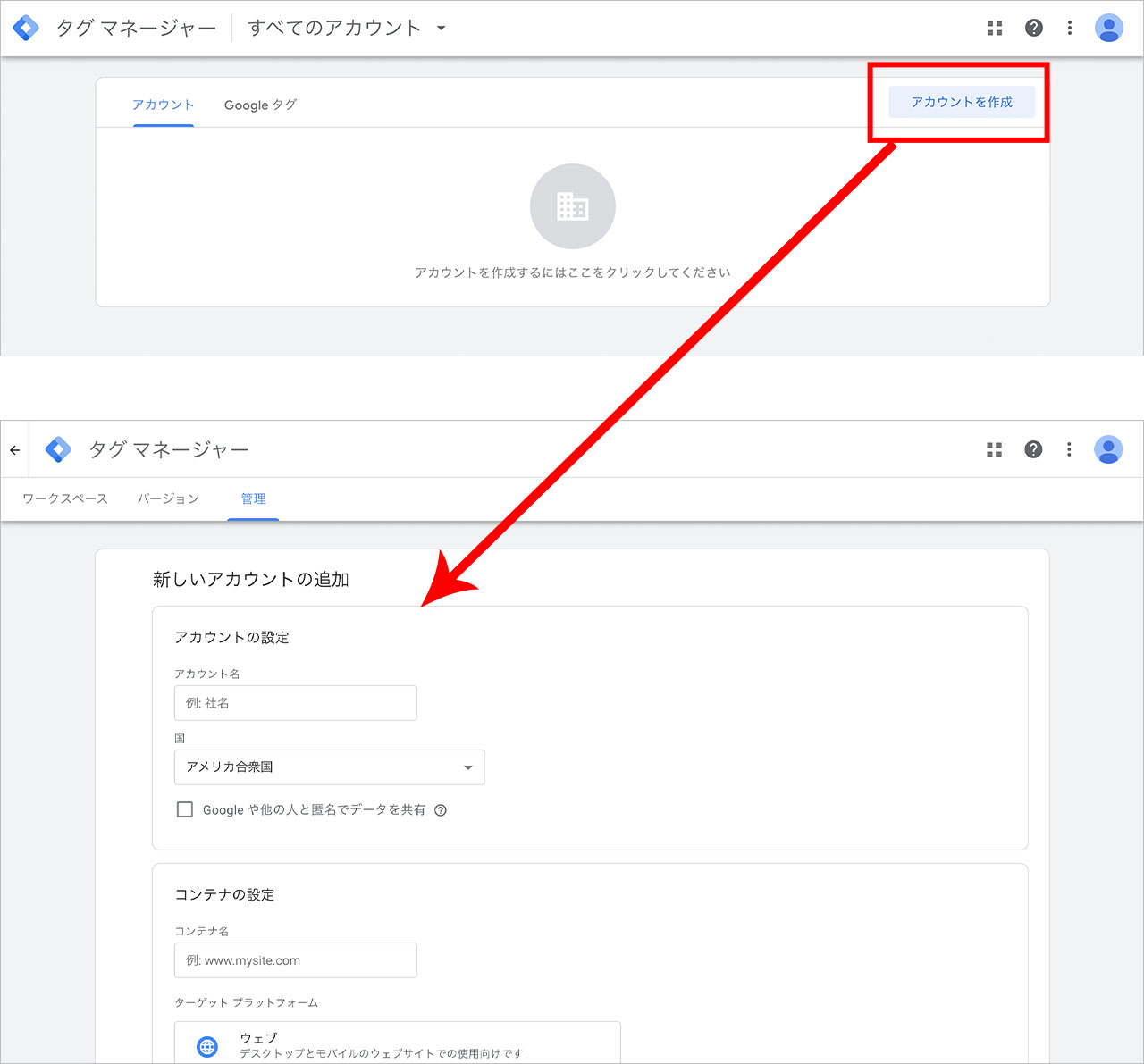
Task: Open the 国 country dropdown showing アメリカ合衆国
Action: 329,767
